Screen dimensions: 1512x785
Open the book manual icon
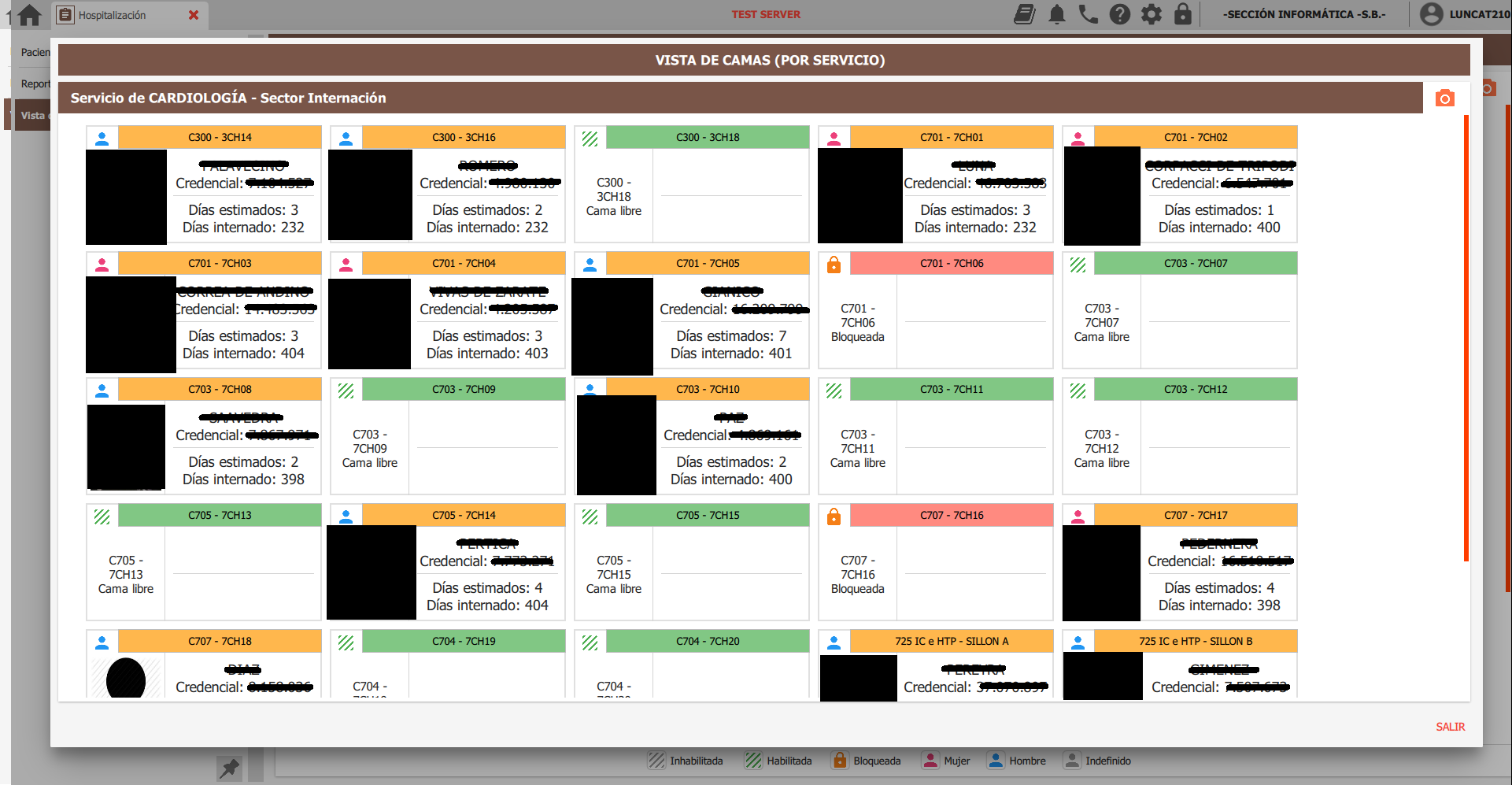1024,14
